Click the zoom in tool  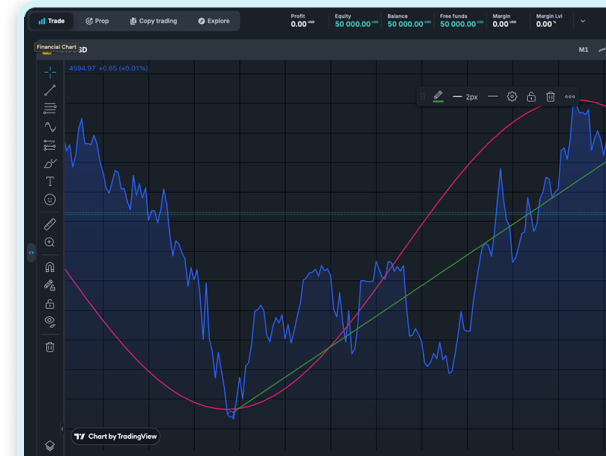point(50,242)
